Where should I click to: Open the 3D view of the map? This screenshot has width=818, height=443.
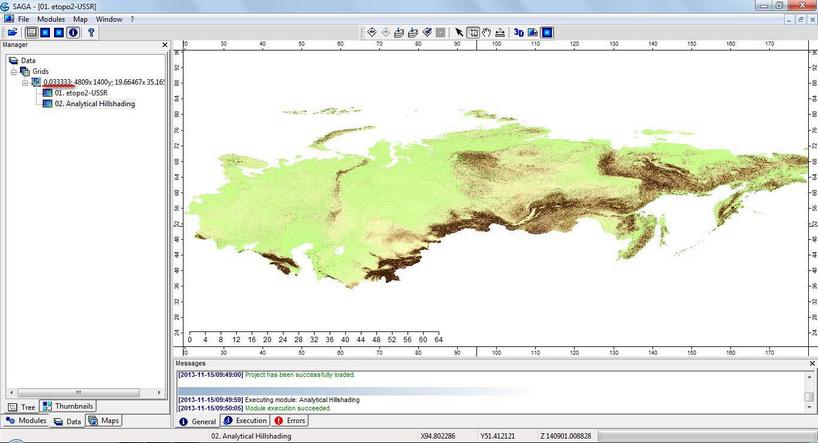point(519,32)
